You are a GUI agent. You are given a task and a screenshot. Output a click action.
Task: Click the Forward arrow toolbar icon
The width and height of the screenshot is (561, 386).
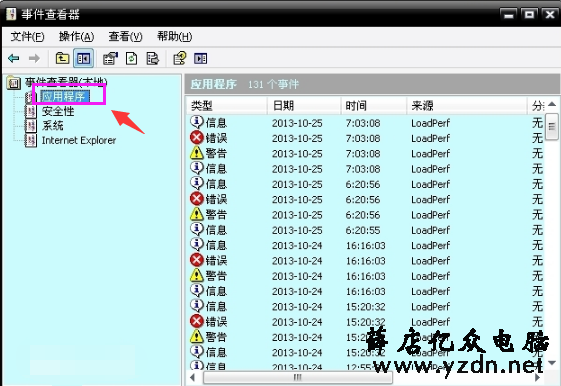pos(34,58)
